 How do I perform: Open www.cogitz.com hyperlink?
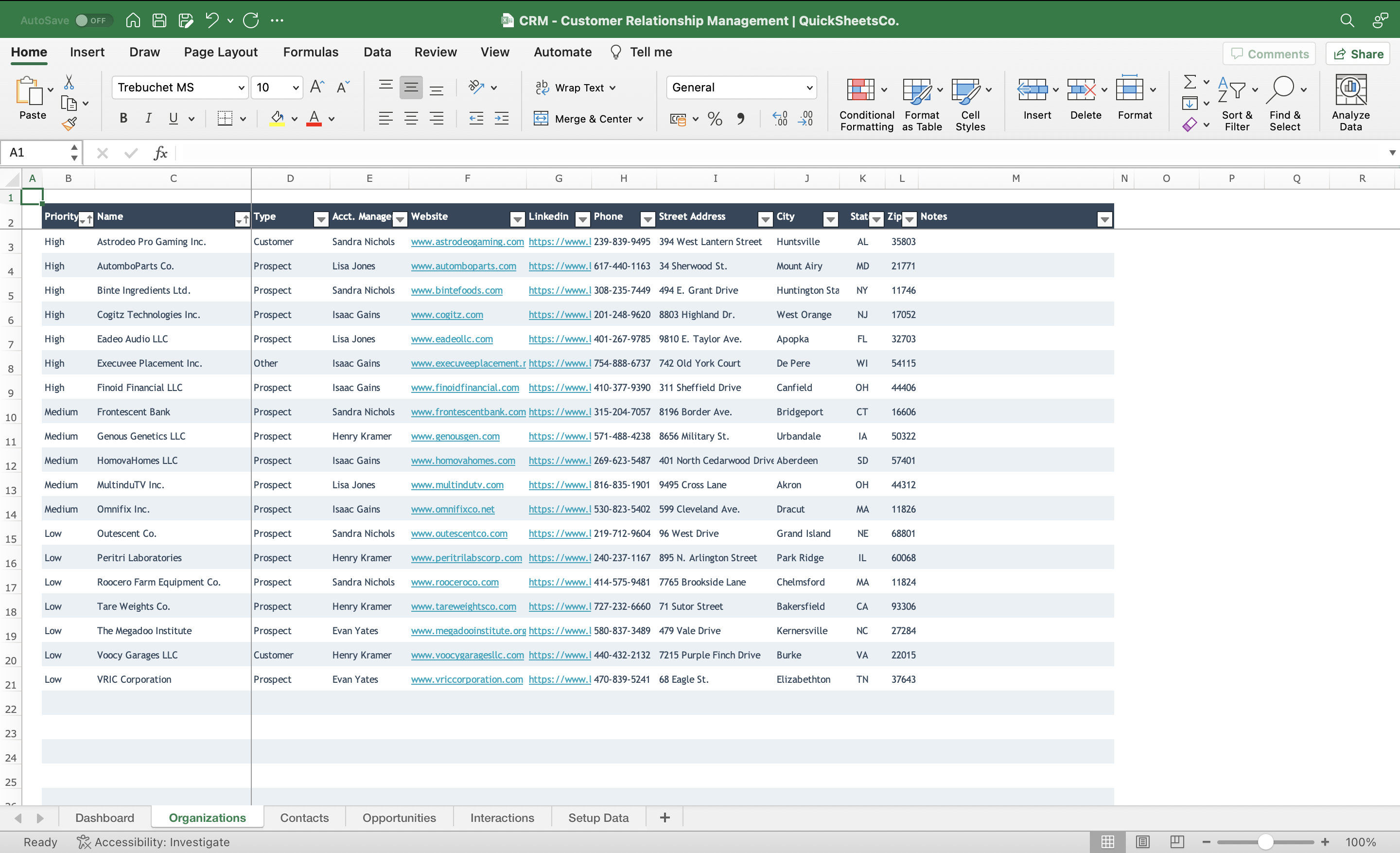coord(447,314)
